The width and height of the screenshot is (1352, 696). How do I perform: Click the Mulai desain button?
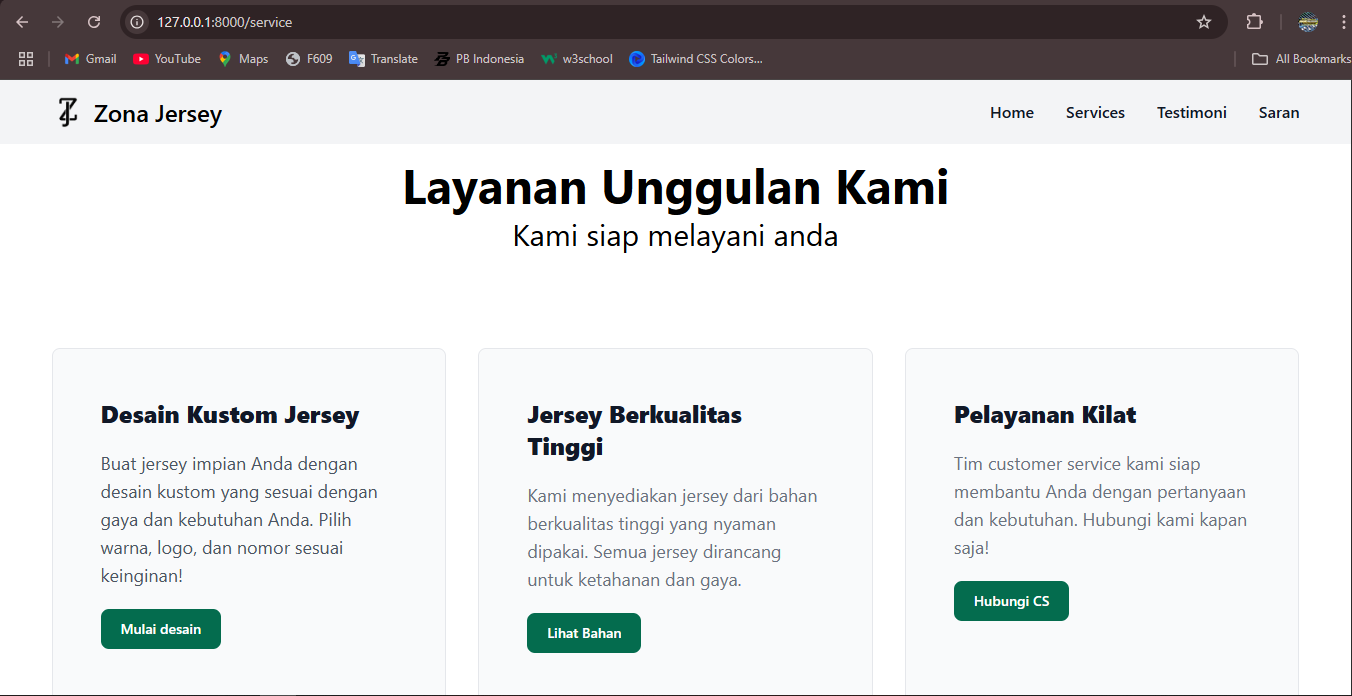coord(161,629)
